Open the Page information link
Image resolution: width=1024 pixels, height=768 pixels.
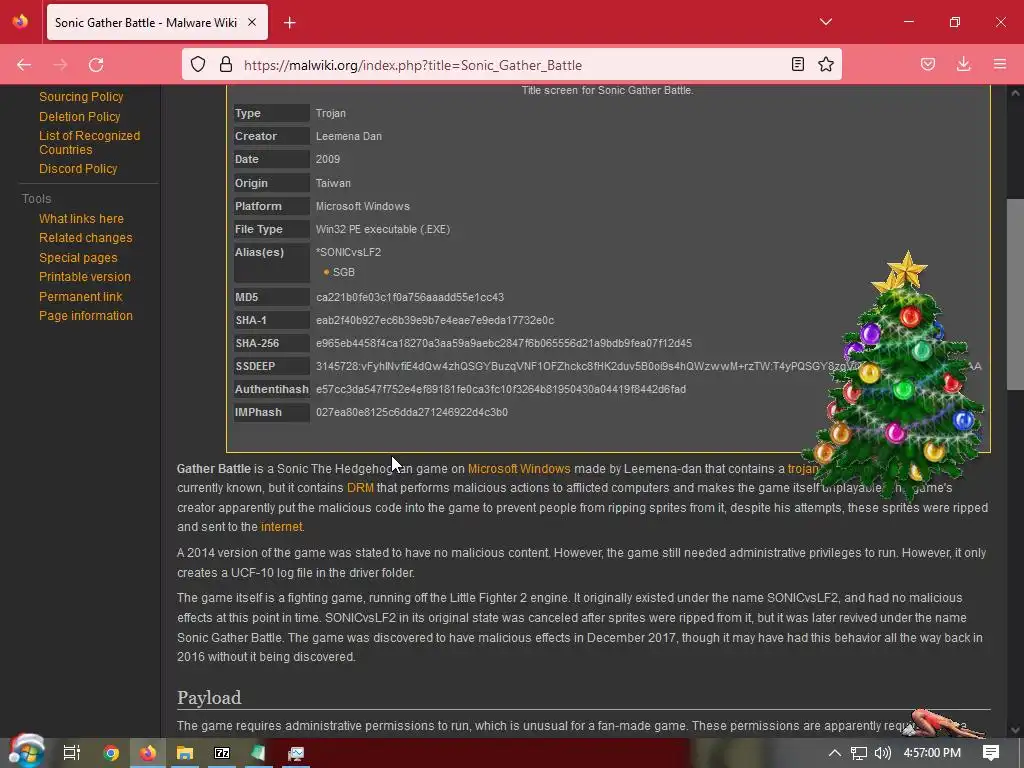pos(86,315)
